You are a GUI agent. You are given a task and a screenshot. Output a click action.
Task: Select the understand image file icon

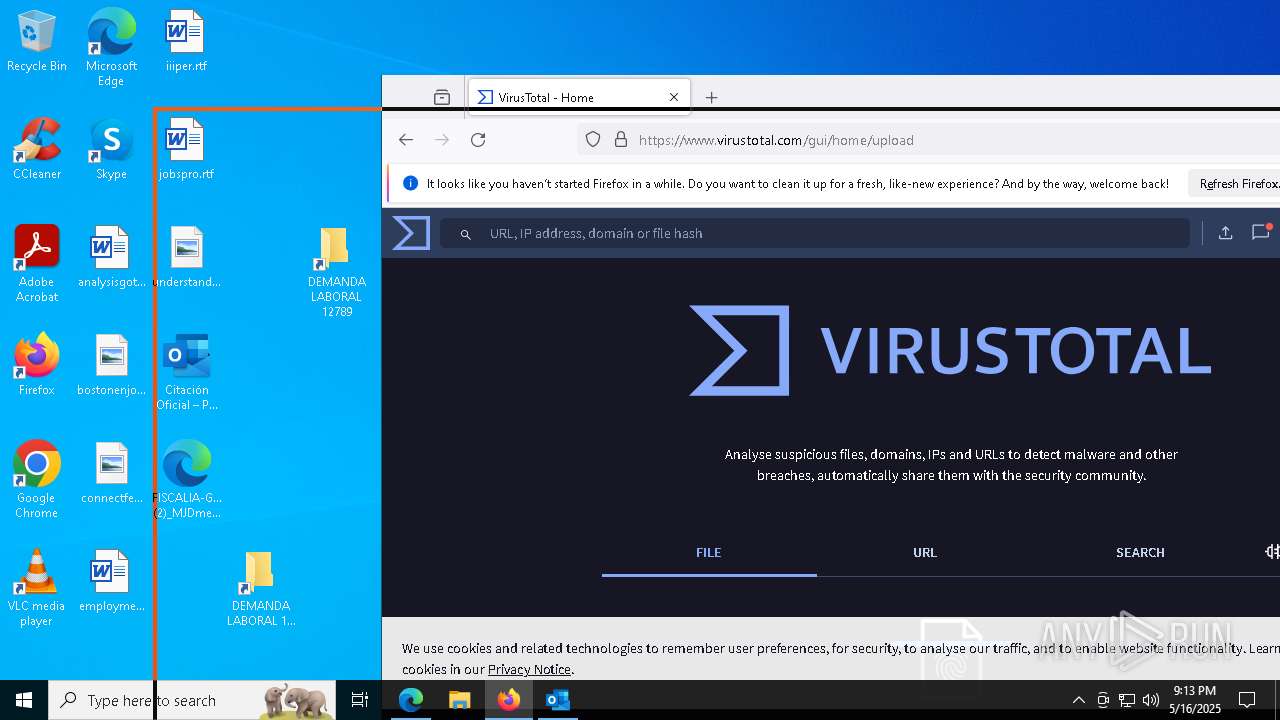[187, 258]
